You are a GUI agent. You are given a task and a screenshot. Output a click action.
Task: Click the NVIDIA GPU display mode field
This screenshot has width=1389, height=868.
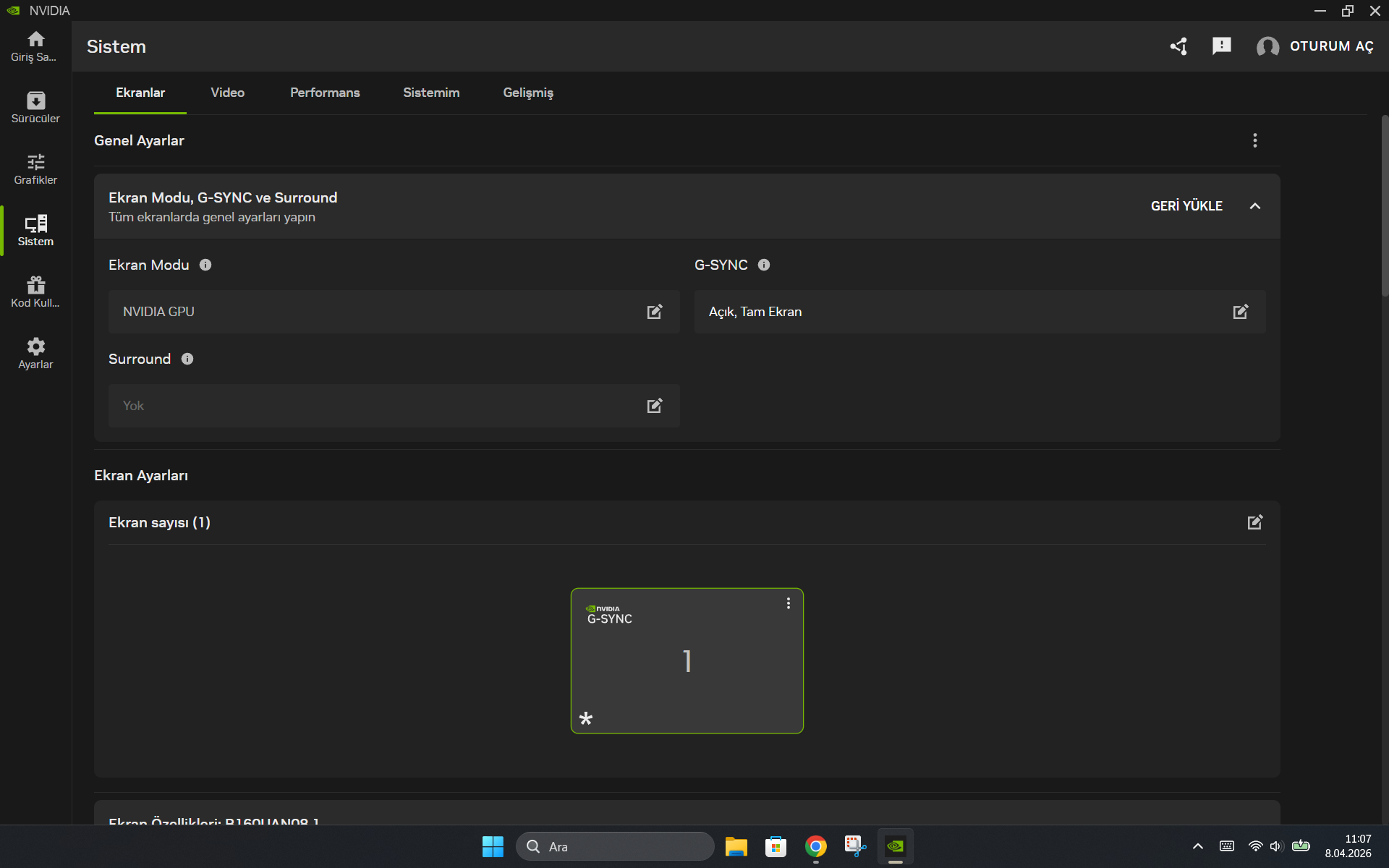pyautogui.click(x=394, y=312)
